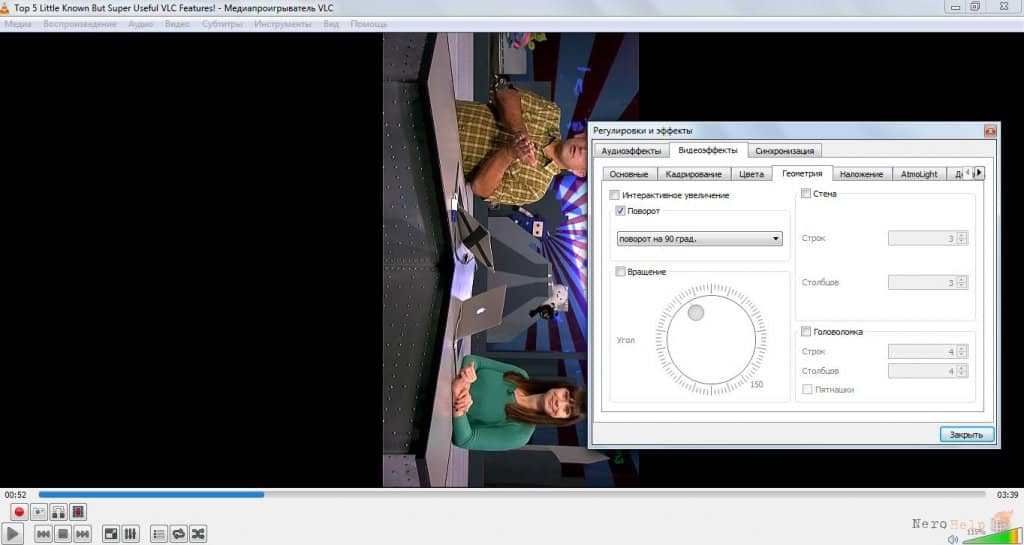The width and height of the screenshot is (1024, 545).
Task: Enable the Вращение checkbox
Action: [x=620, y=272]
